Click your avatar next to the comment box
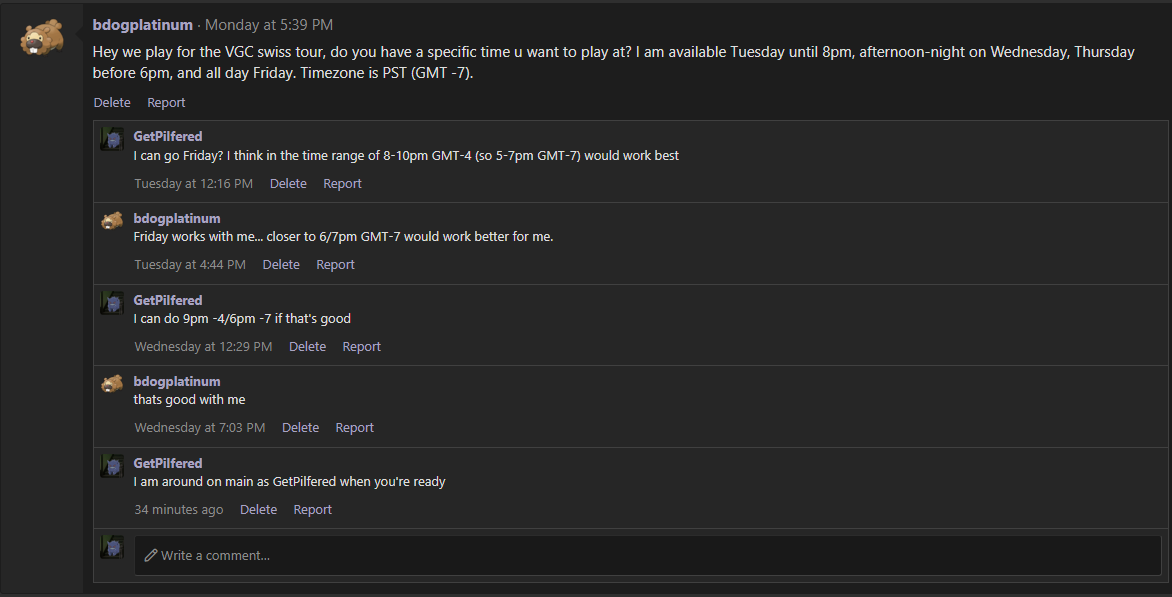Image resolution: width=1172 pixels, height=597 pixels. click(112, 547)
